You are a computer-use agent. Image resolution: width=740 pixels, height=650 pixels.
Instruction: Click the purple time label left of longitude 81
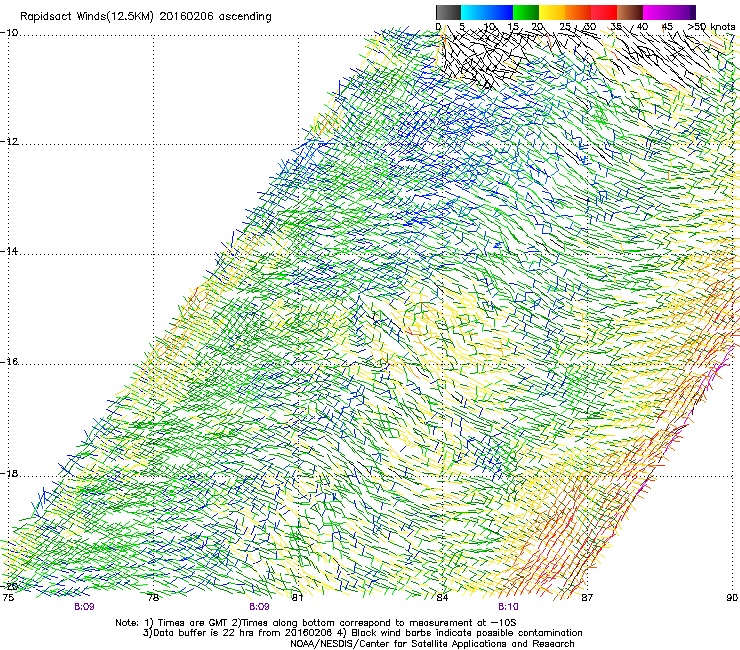pyautogui.click(x=260, y=607)
